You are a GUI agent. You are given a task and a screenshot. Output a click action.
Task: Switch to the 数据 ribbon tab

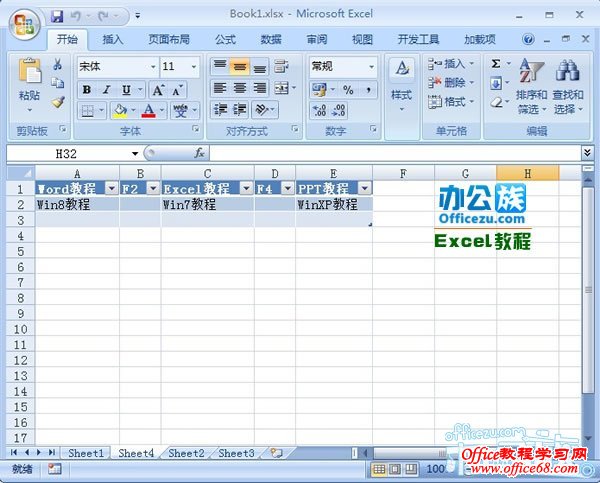tap(271, 39)
